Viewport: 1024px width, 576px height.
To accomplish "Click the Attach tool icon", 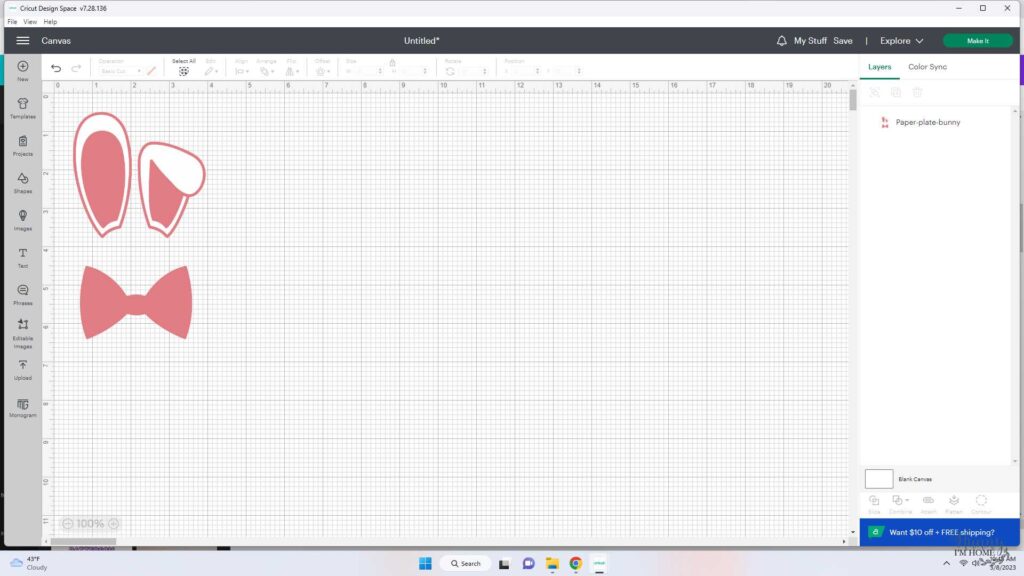I will pyautogui.click(x=928, y=501).
